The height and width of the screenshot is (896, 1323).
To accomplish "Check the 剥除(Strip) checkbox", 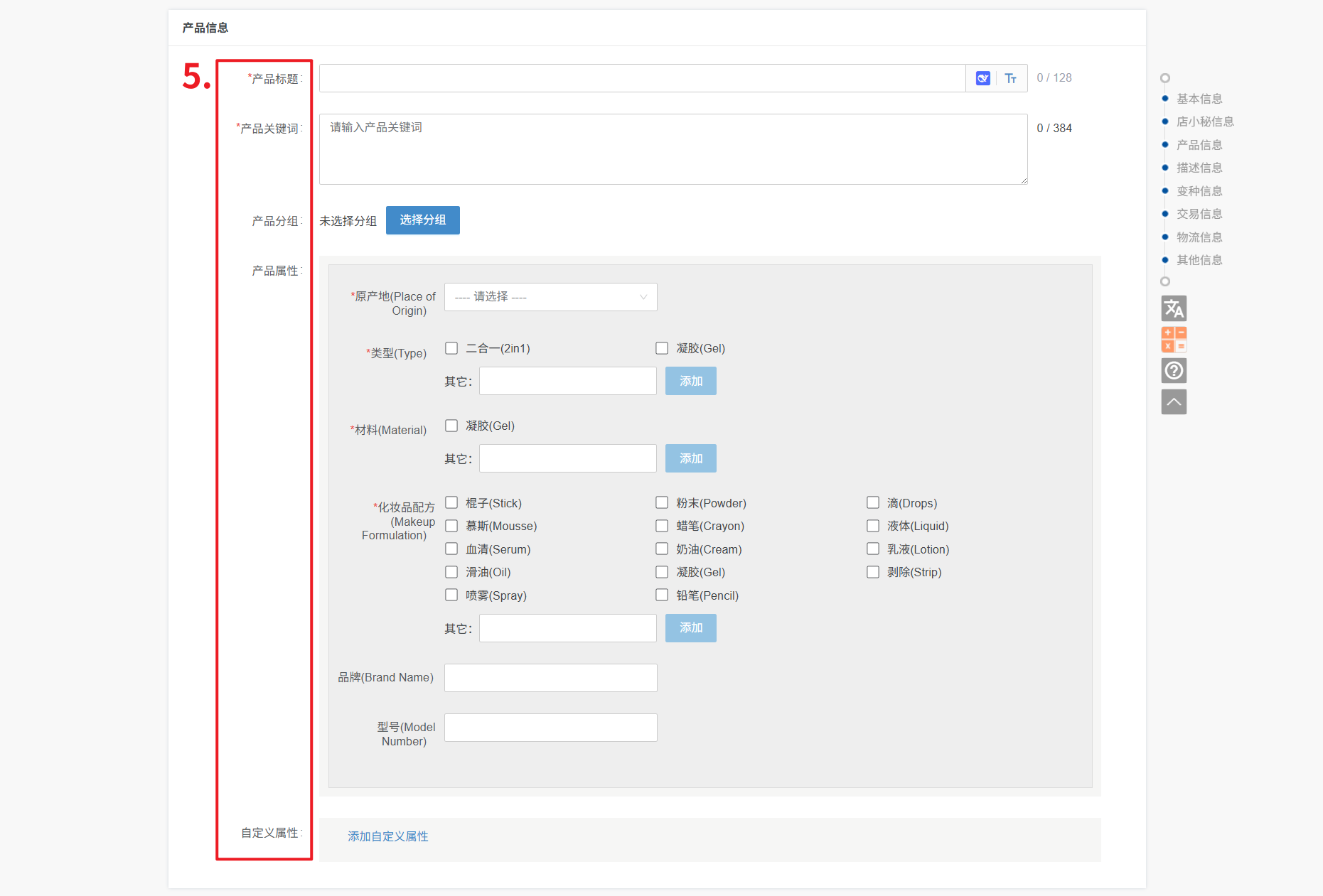I will click(x=873, y=572).
